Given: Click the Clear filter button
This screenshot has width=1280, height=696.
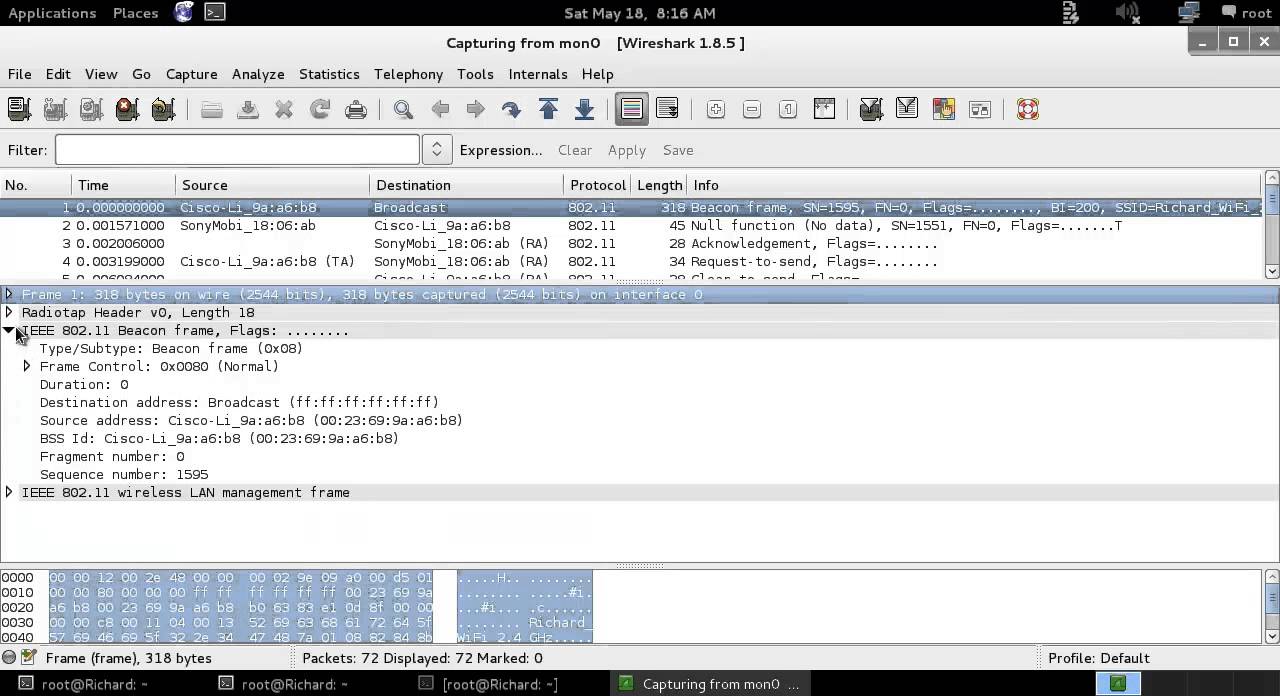Looking at the screenshot, I should (575, 150).
